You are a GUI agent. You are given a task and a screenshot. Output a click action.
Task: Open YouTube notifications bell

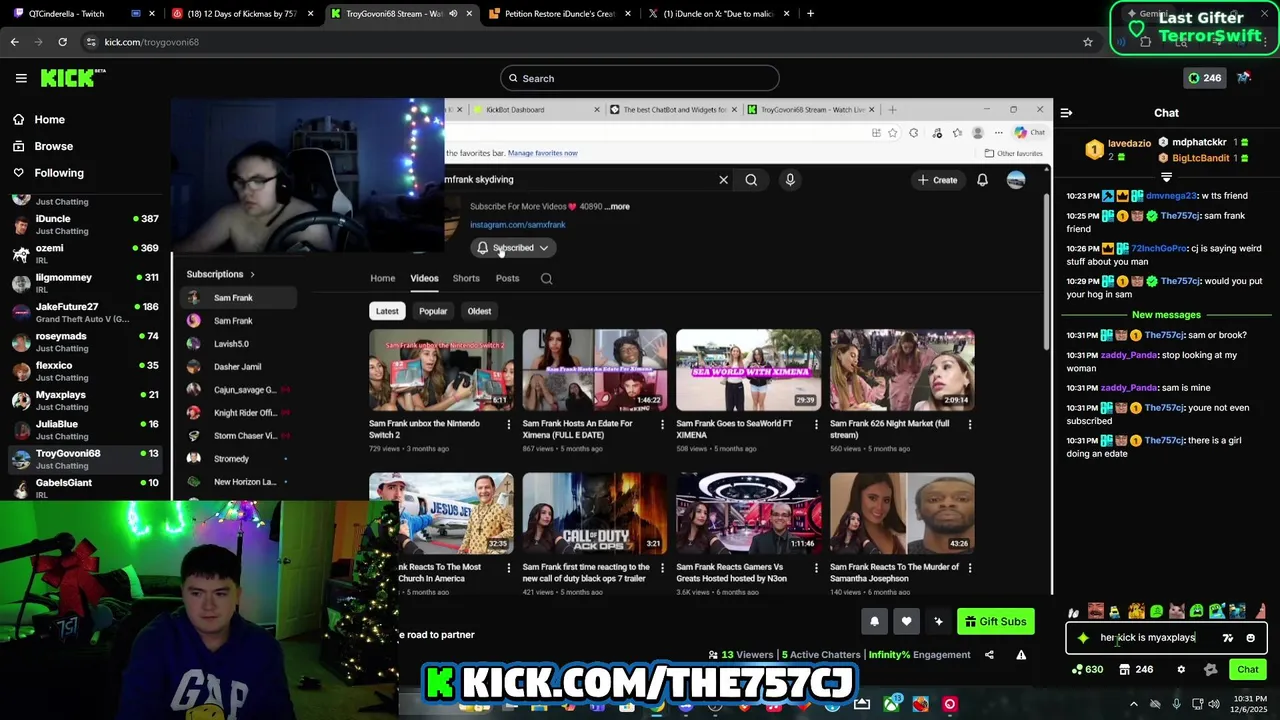coord(982,180)
